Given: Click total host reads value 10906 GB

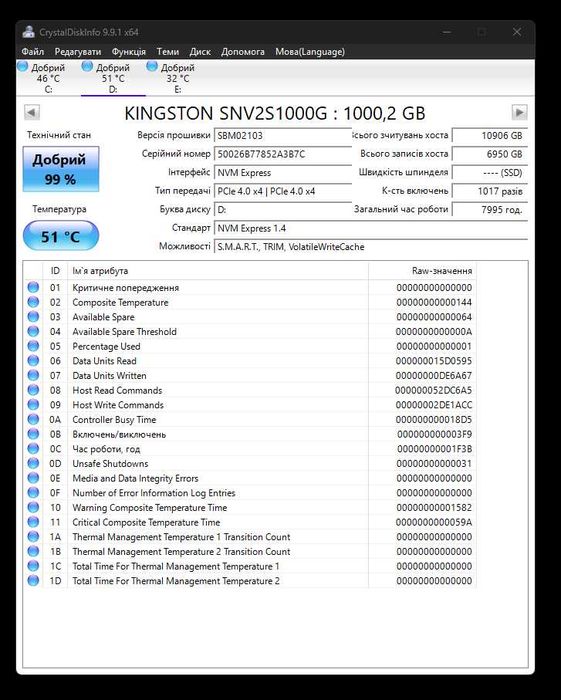Looking at the screenshot, I should 490,136.
